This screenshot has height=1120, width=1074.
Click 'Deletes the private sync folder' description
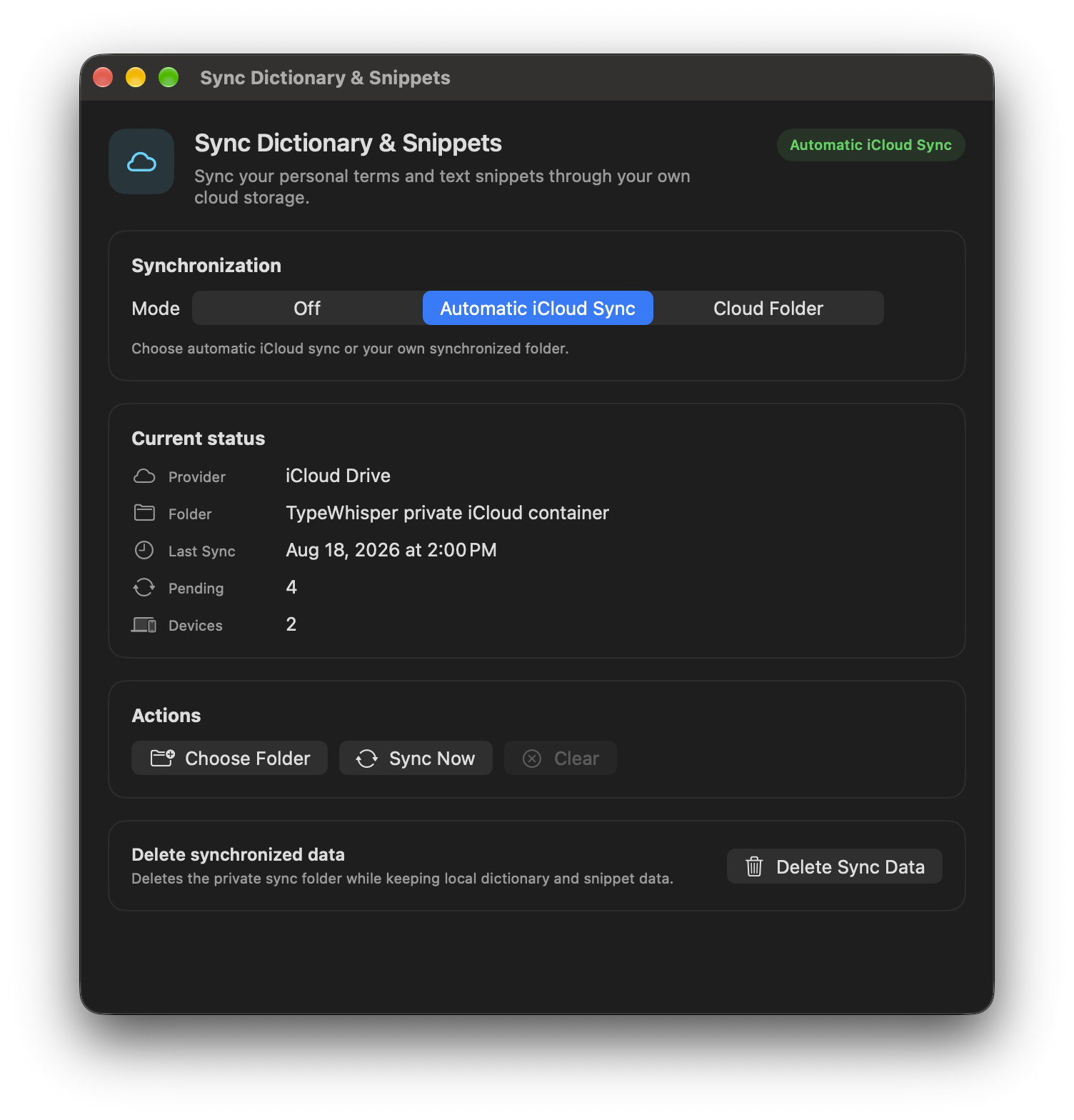[403, 879]
